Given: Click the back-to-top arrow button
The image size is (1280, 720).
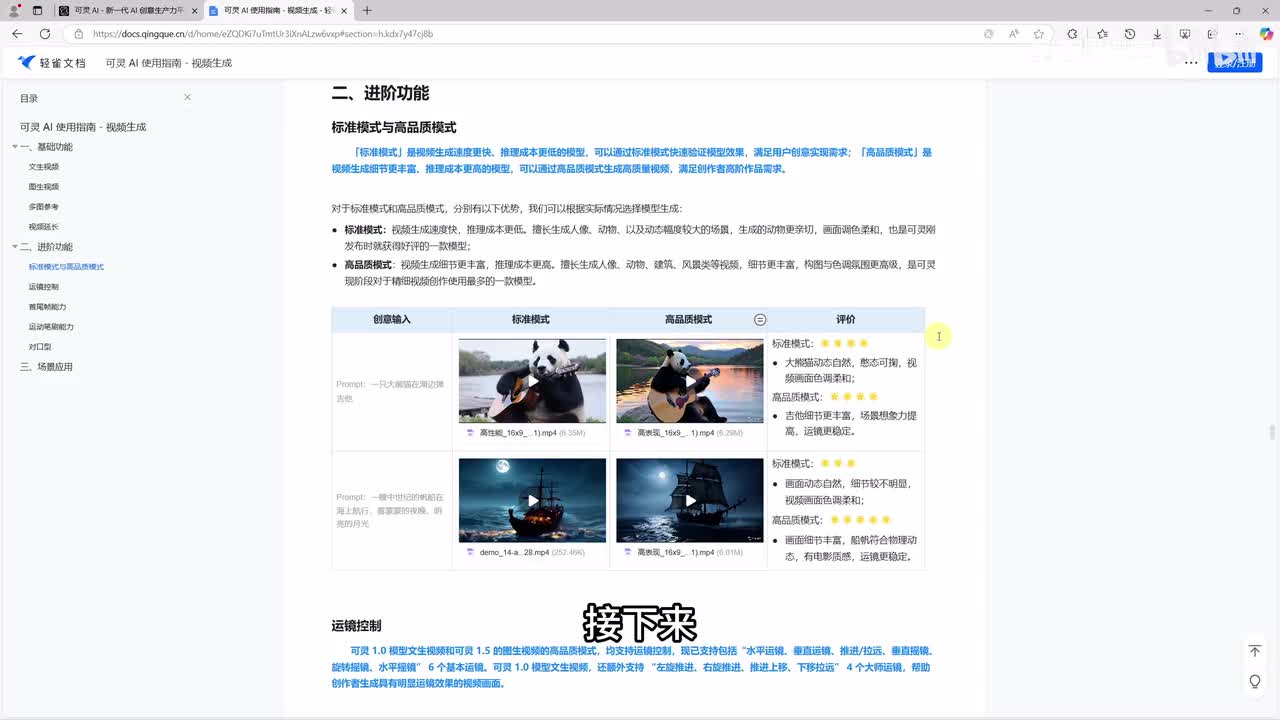Looking at the screenshot, I should [x=1255, y=651].
